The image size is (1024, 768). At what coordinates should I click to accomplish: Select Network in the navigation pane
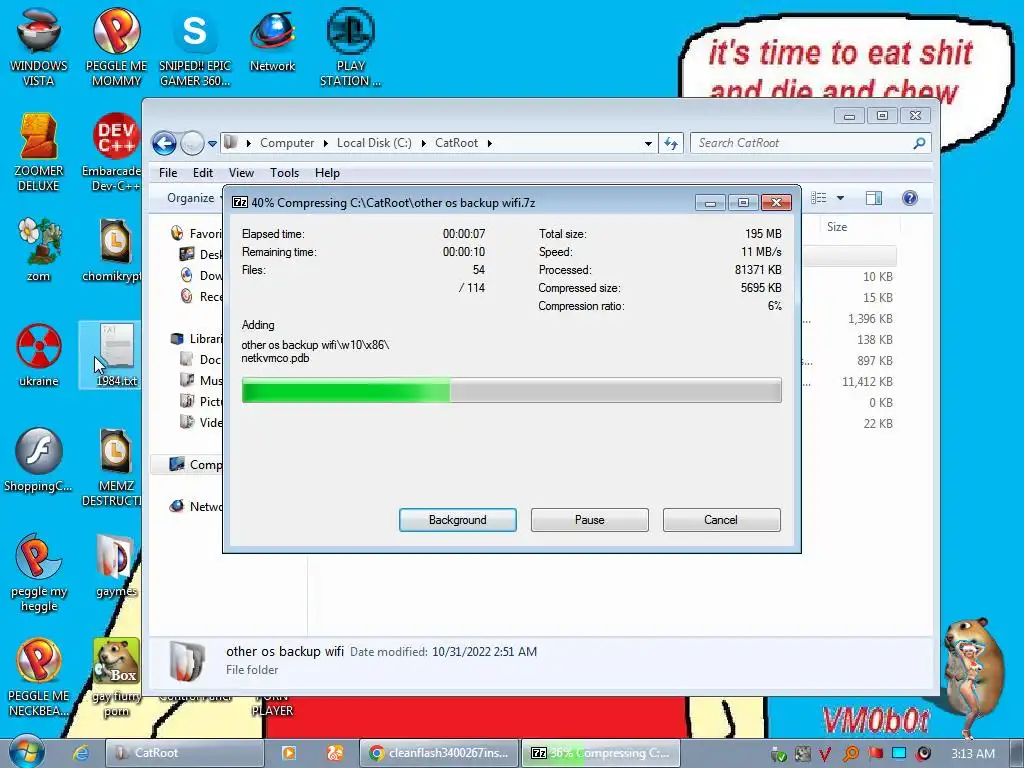coord(196,506)
